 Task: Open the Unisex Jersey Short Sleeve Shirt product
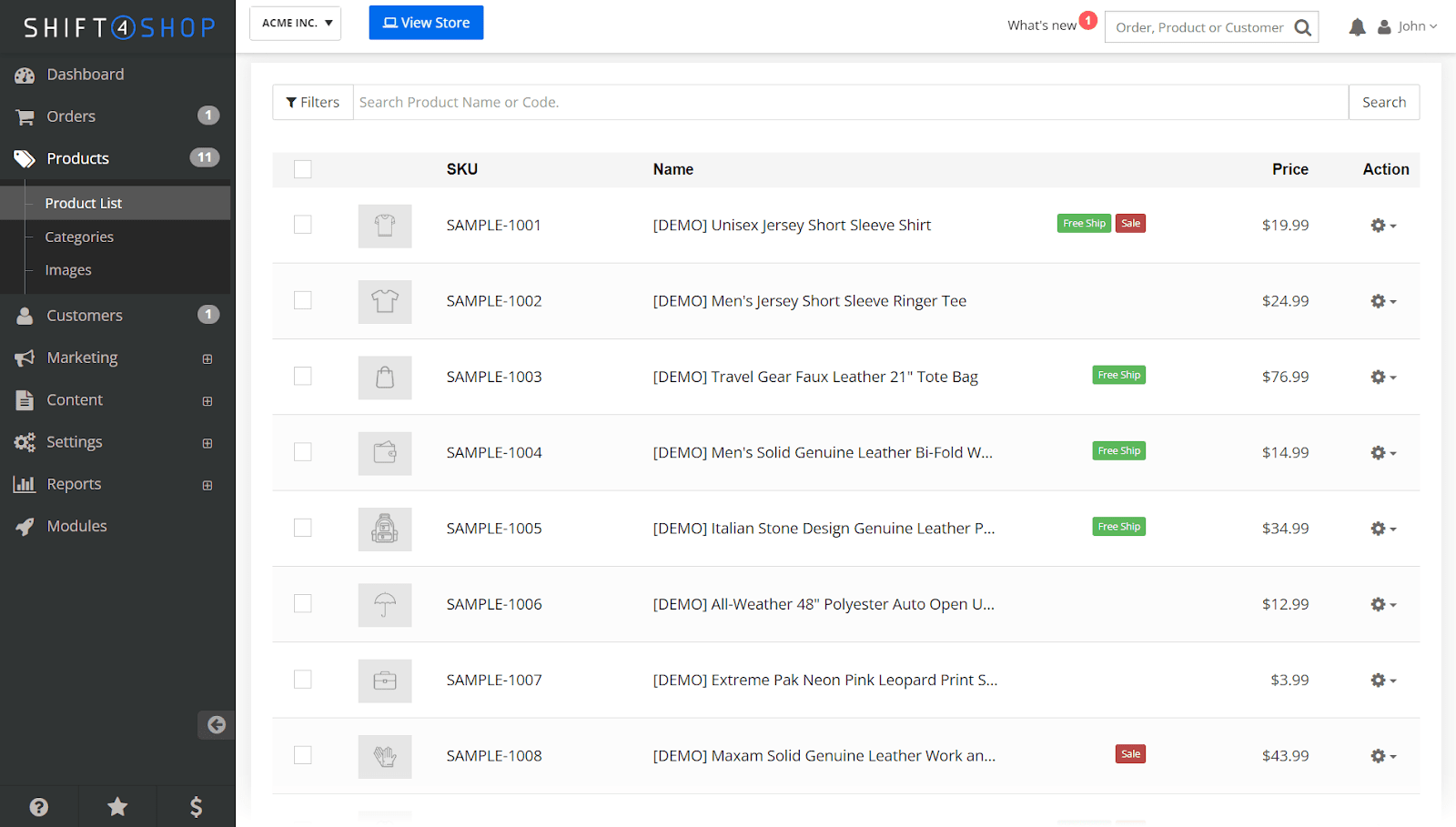coord(792,225)
